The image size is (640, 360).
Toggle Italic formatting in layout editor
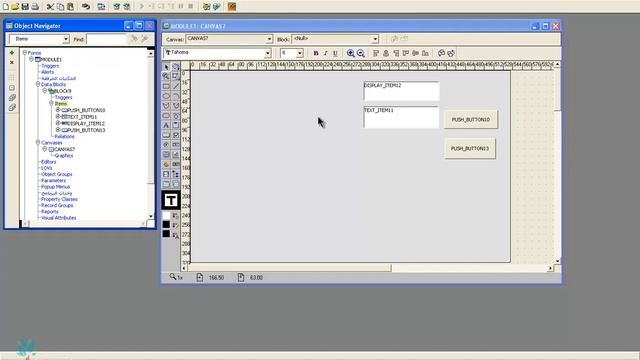325,53
